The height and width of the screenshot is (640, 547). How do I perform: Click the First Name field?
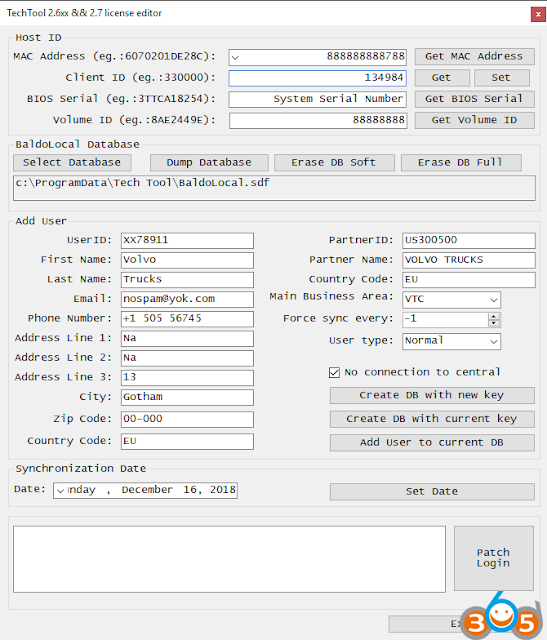(187, 260)
